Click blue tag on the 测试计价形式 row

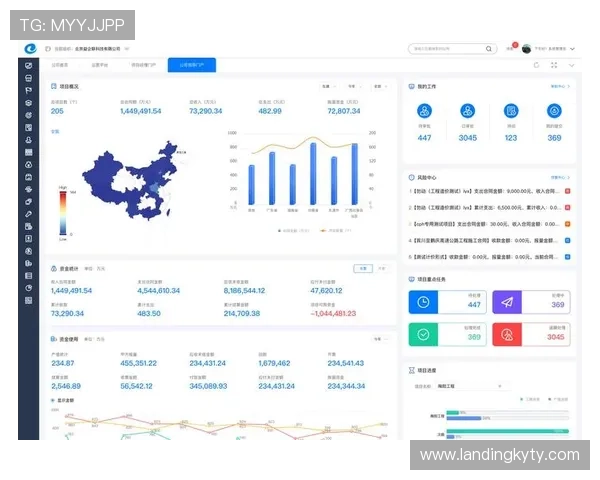click(567, 257)
